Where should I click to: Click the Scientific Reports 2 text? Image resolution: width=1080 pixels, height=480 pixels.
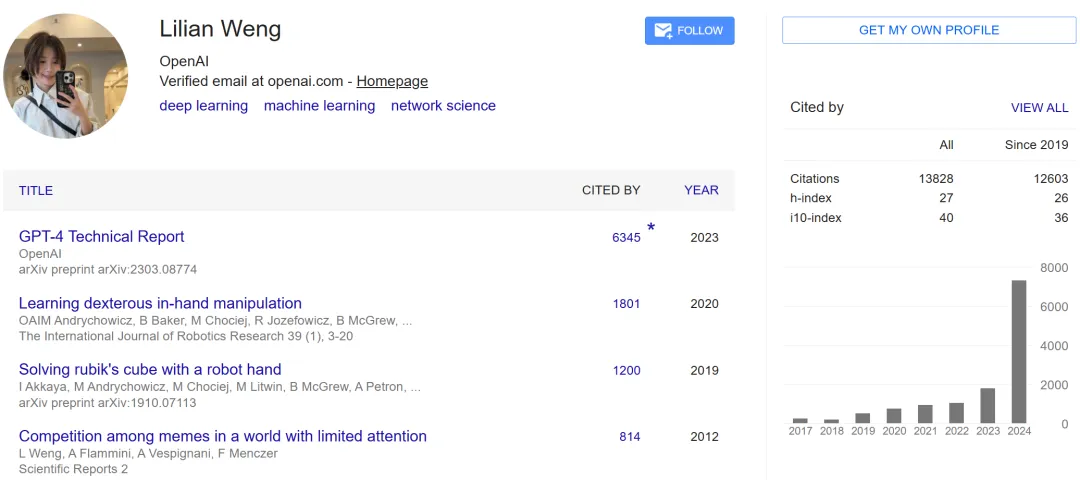click(x=73, y=469)
